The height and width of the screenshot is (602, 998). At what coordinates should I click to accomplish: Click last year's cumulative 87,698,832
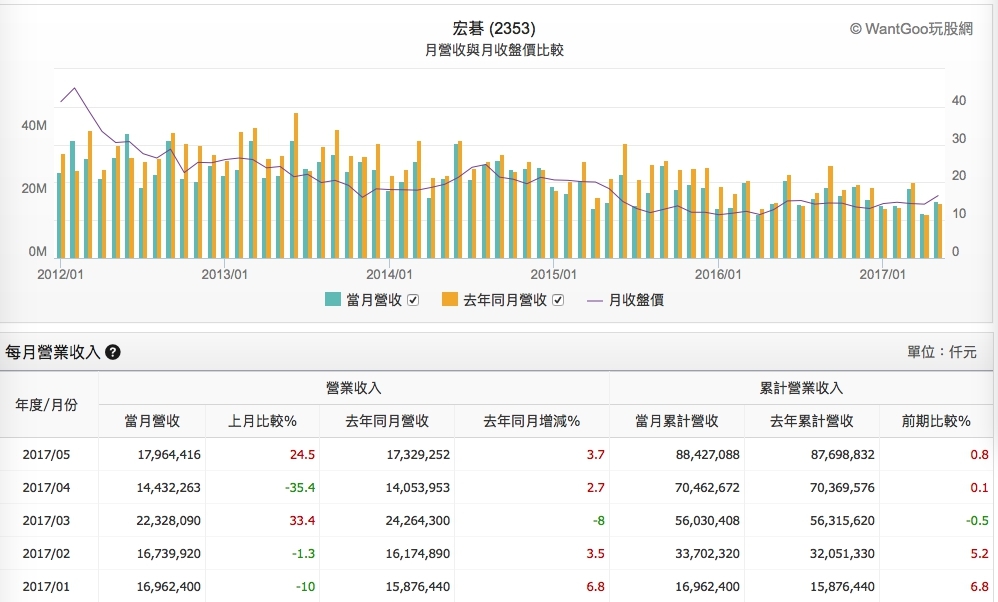(843, 454)
